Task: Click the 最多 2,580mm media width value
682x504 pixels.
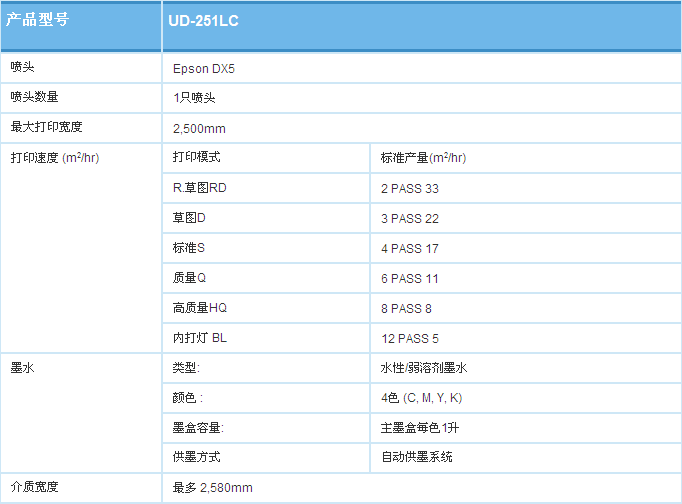Action: click(212, 487)
